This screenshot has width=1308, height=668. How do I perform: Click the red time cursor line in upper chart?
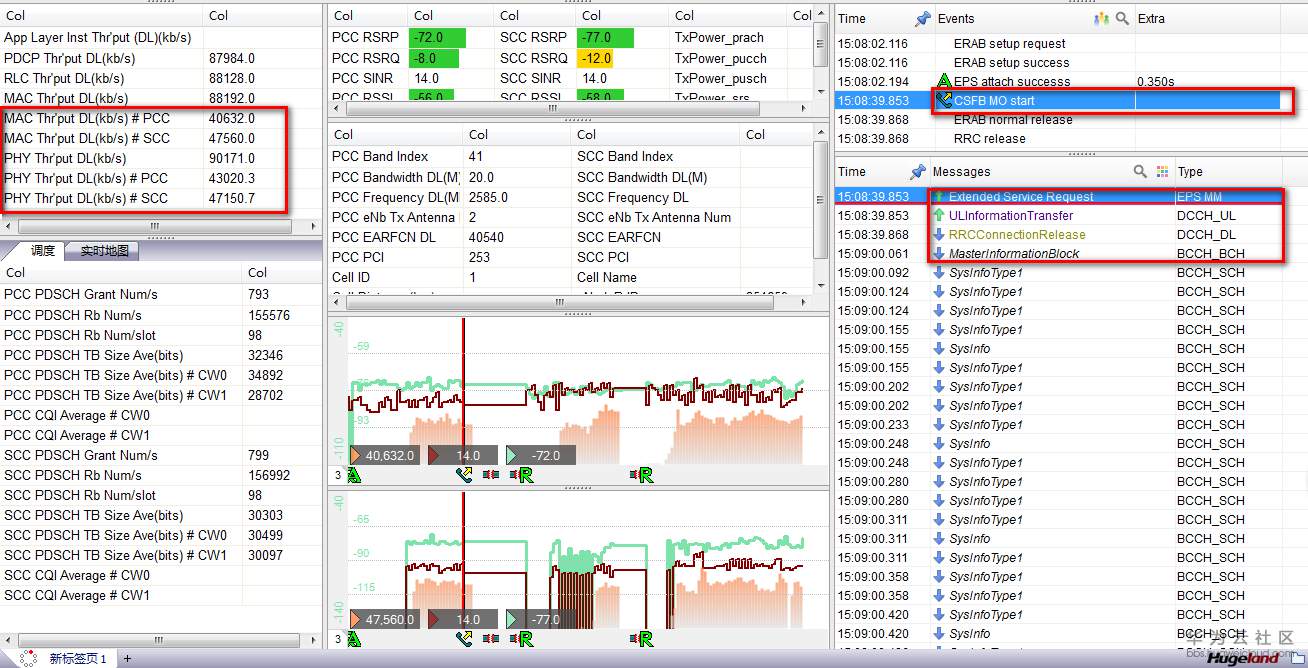463,390
